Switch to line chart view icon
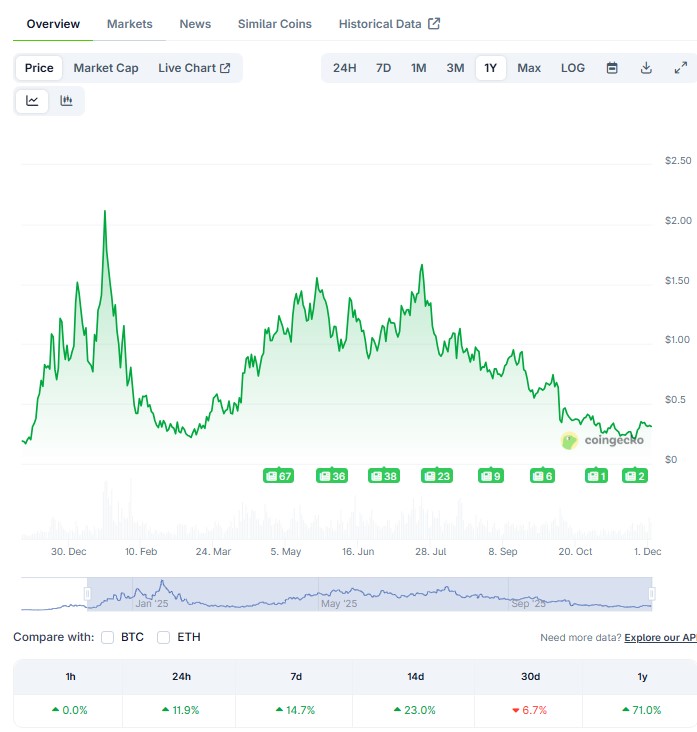 pos(32,100)
